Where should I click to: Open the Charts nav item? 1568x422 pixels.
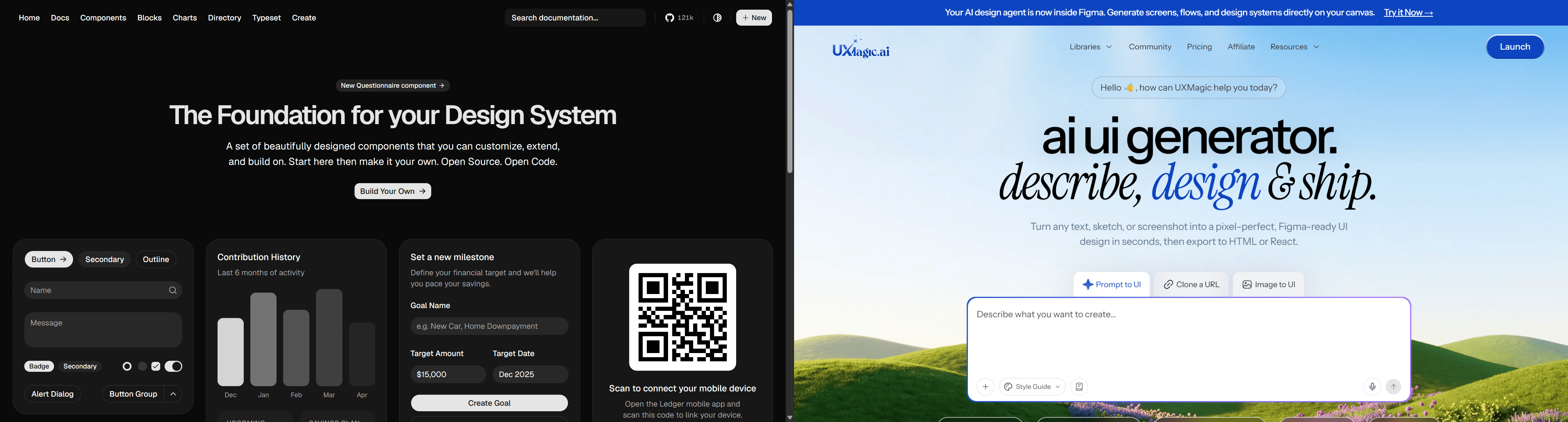coord(184,18)
